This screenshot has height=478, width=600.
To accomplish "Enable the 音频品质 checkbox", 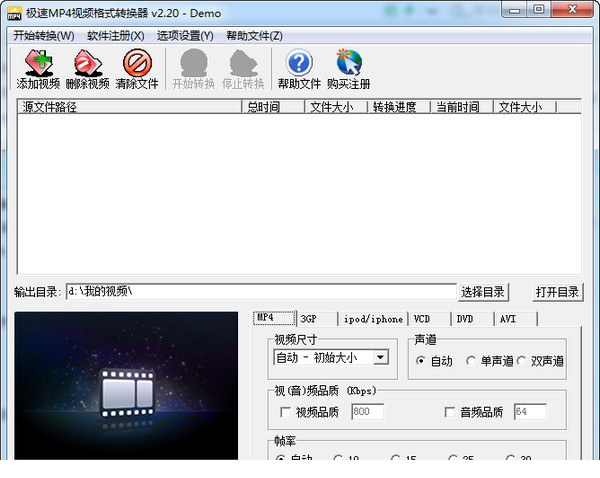I will 450,412.
